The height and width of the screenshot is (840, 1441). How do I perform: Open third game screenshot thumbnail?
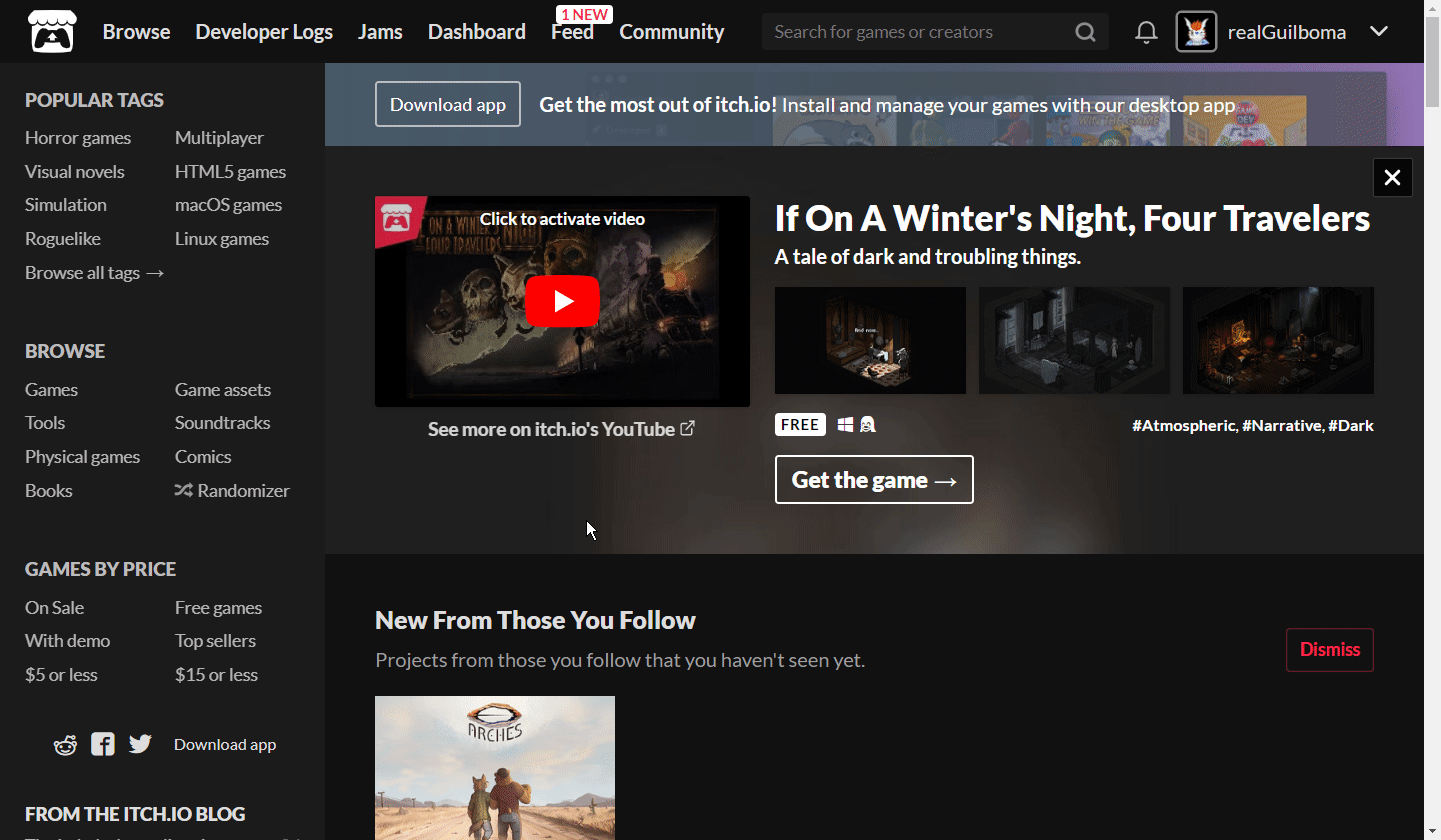[x=1278, y=340]
